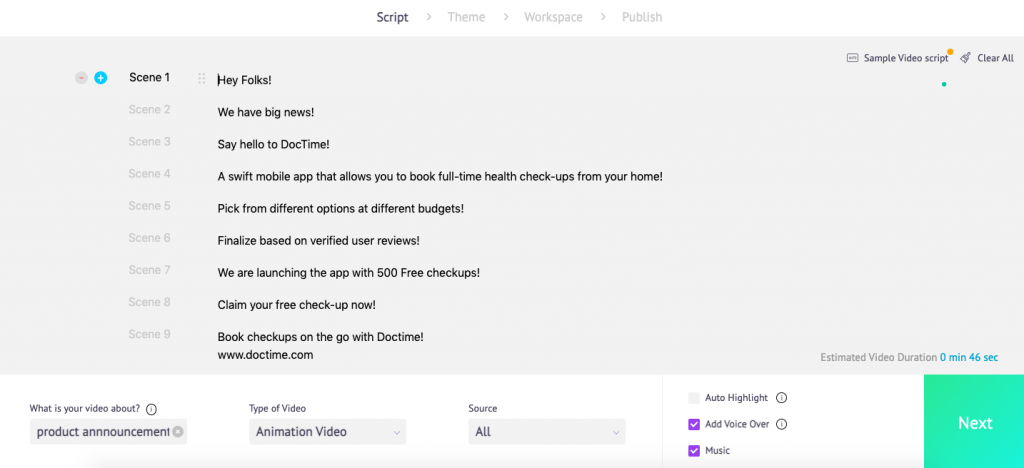1024x468 pixels.
Task: Click 'Pick from different options' script line
Action: coord(341,208)
